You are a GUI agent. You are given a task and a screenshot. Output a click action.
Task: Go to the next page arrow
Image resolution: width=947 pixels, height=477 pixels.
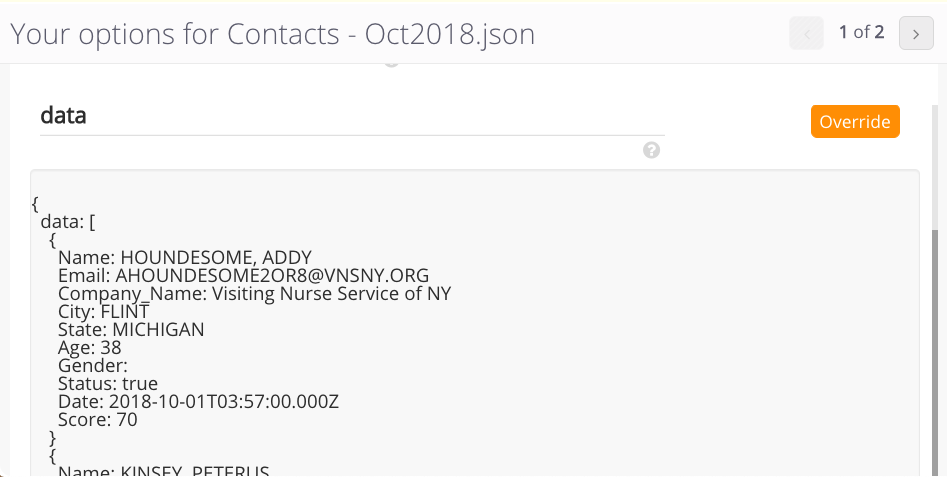(916, 33)
